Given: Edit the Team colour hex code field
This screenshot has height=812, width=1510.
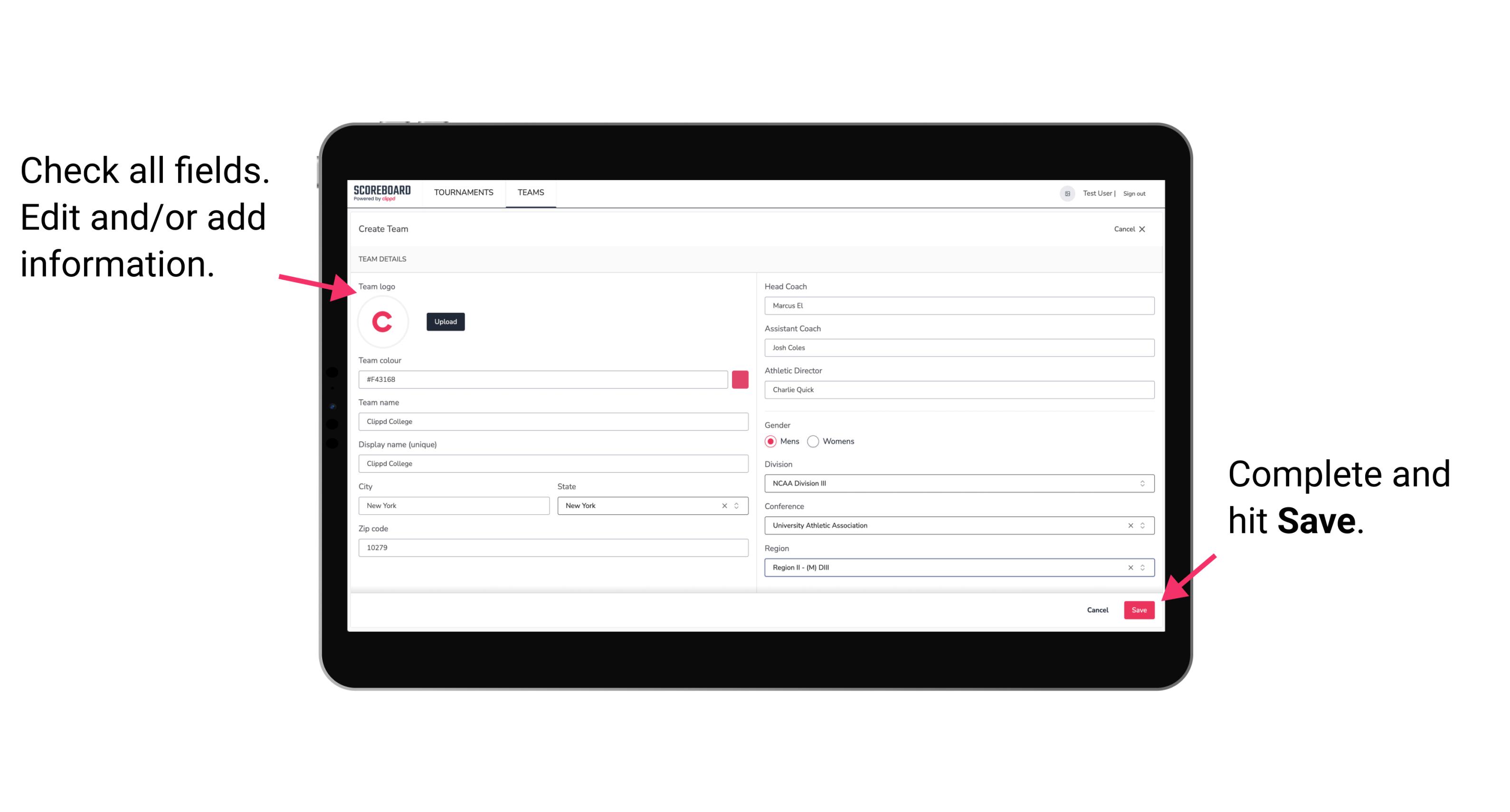Looking at the screenshot, I should click(x=543, y=379).
